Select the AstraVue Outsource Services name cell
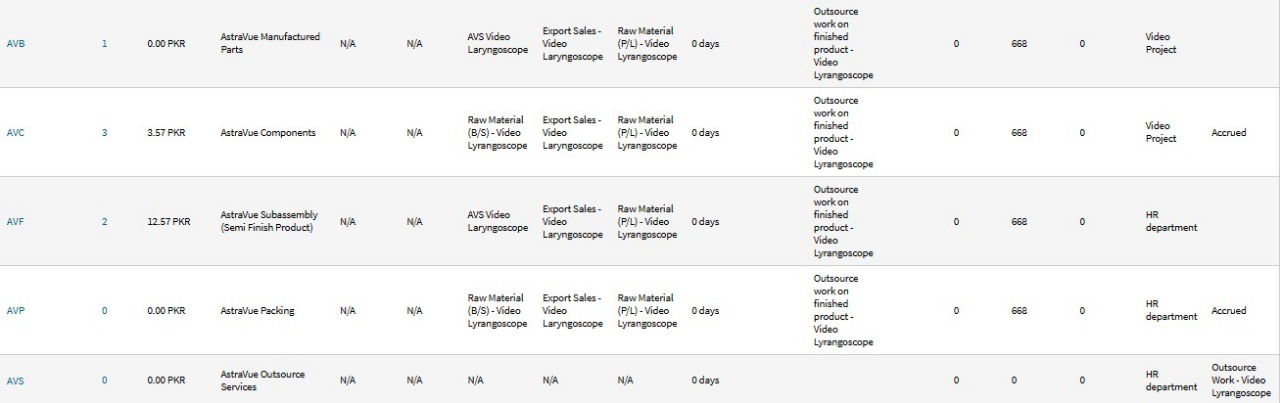The image size is (1280, 403). 262,381
